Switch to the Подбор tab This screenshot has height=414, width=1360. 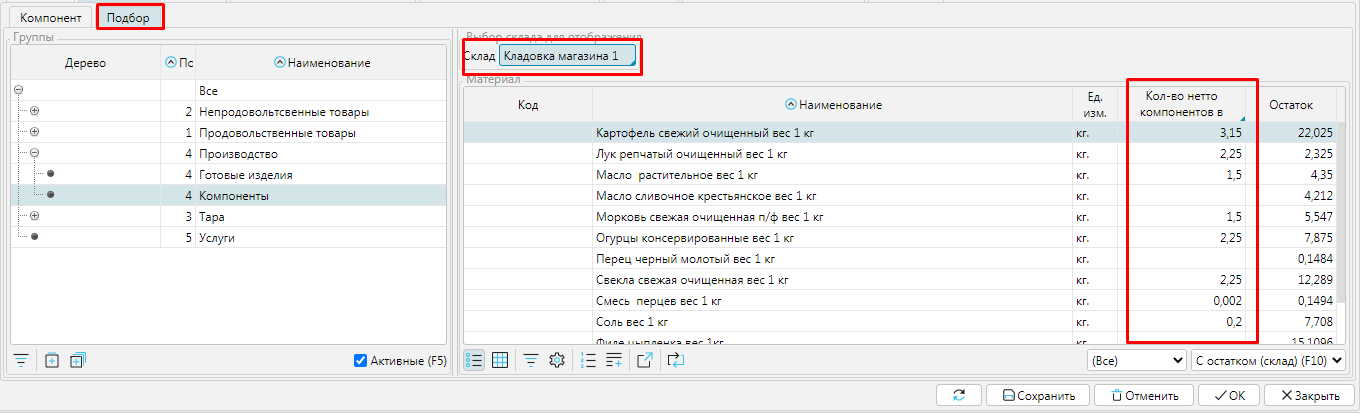(129, 18)
